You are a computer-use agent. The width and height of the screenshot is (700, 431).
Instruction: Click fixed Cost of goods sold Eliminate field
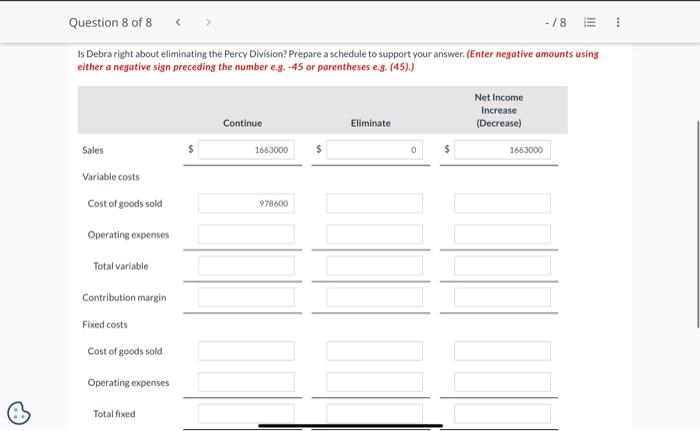[375, 351]
